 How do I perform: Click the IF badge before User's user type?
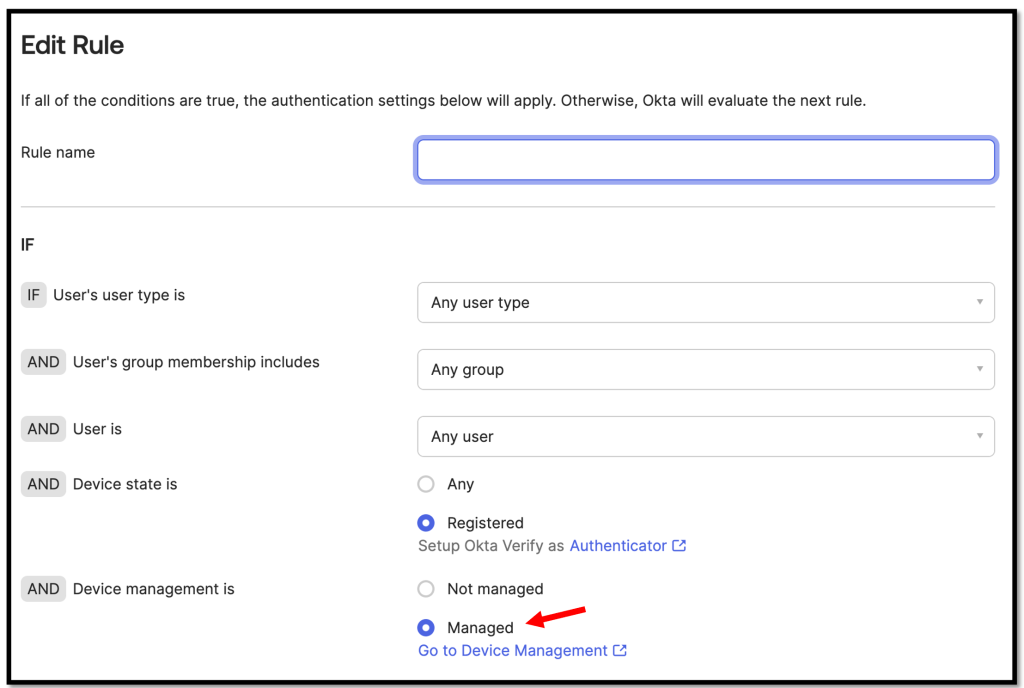[x=33, y=295]
